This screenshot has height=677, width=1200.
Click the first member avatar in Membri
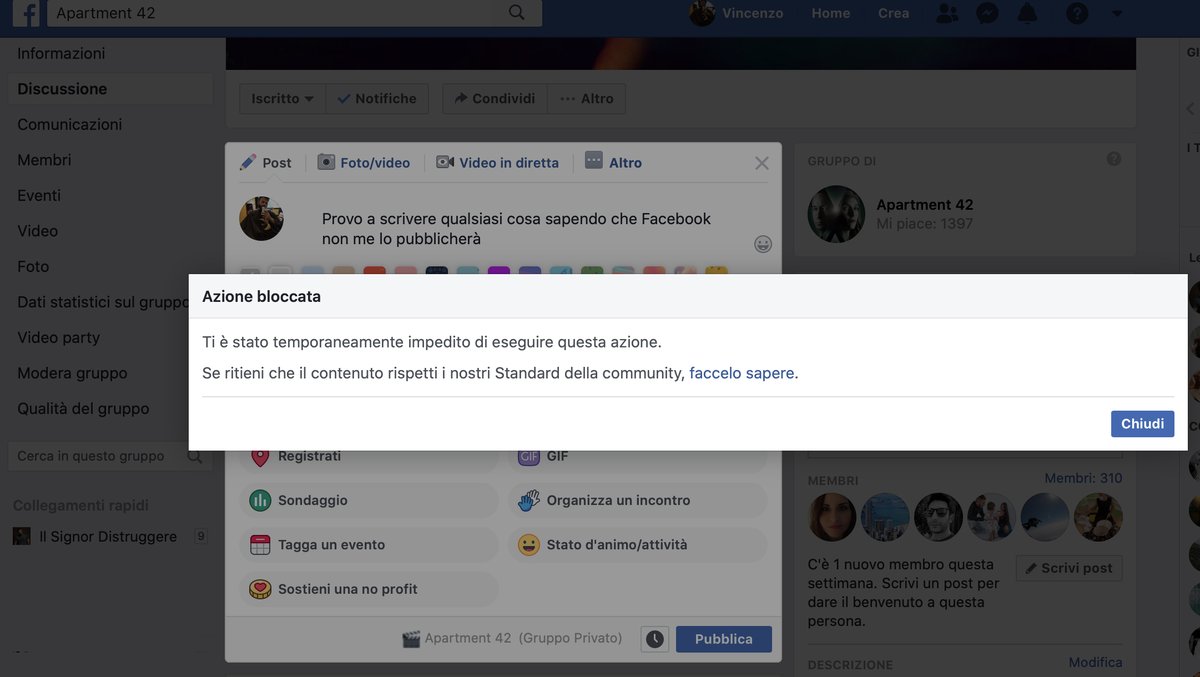[832, 517]
